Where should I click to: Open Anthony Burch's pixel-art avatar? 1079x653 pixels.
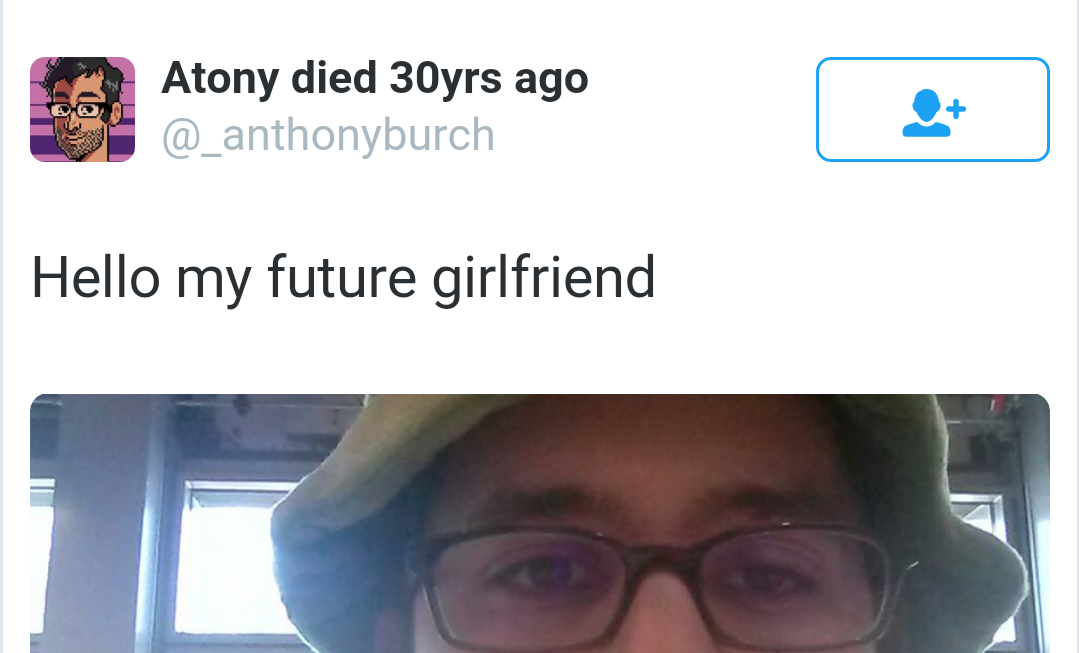[83, 109]
